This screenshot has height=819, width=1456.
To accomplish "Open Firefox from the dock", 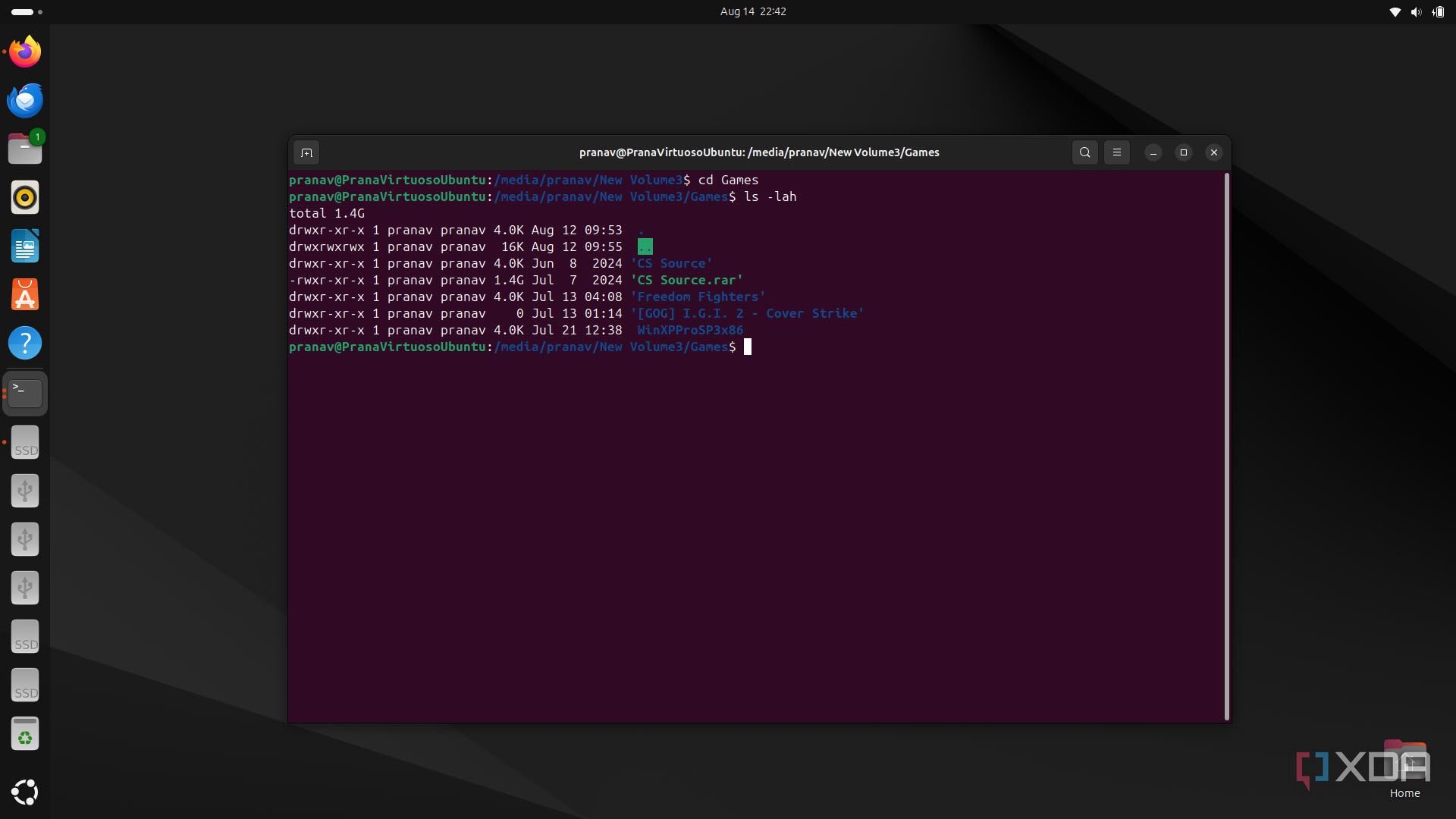I will click(x=25, y=52).
